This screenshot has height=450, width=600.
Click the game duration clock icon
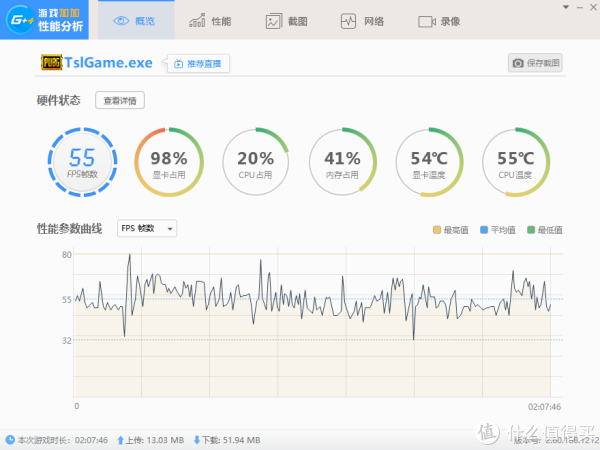10,440
